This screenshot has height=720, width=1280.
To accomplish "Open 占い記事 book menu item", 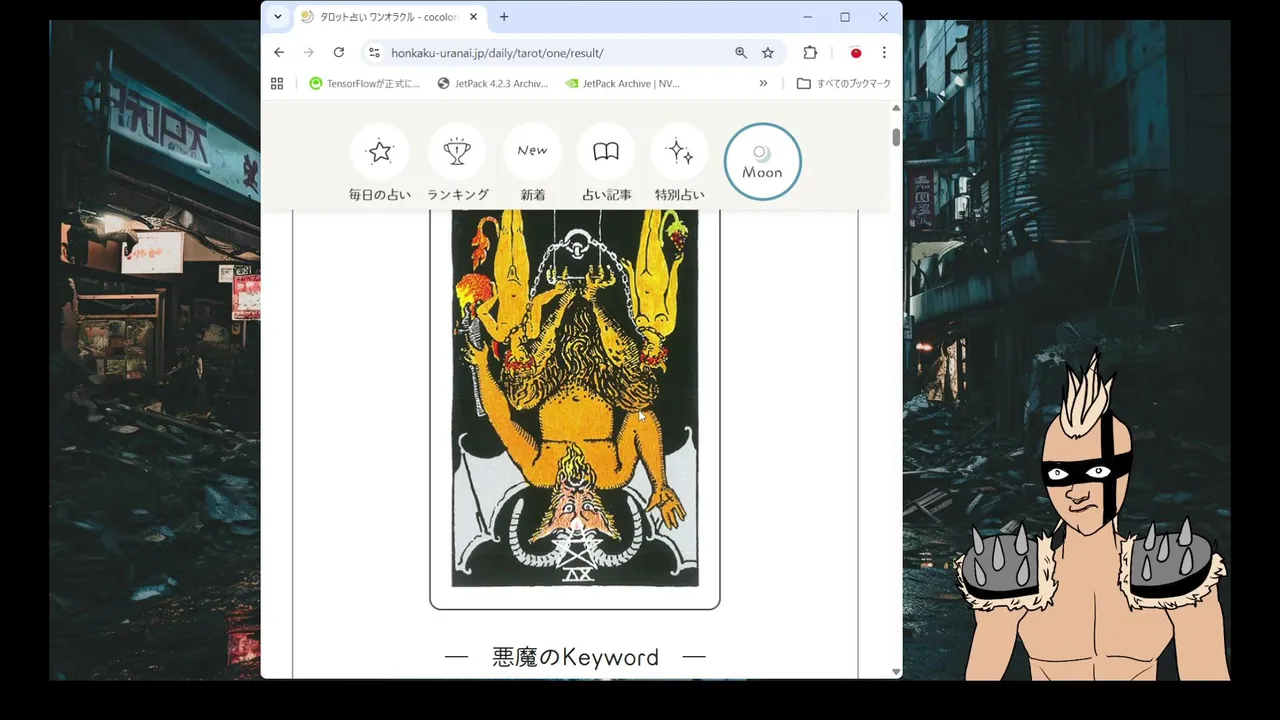I will pos(606,163).
